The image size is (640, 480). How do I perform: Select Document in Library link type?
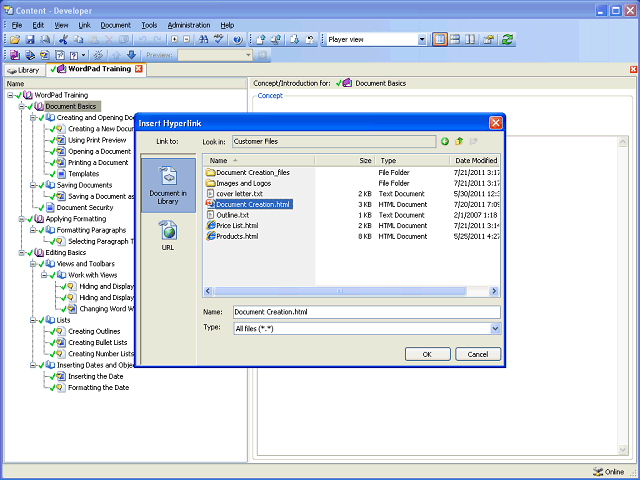(x=167, y=184)
